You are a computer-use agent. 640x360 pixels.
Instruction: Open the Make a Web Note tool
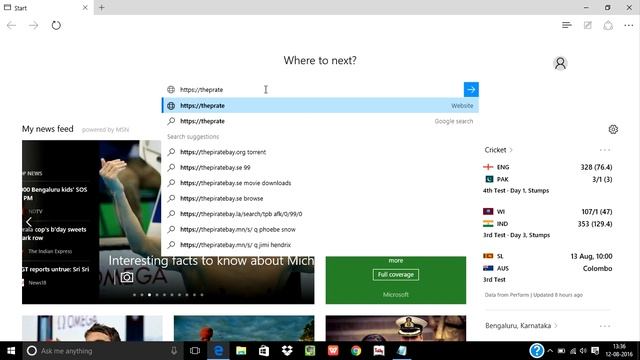pos(588,25)
